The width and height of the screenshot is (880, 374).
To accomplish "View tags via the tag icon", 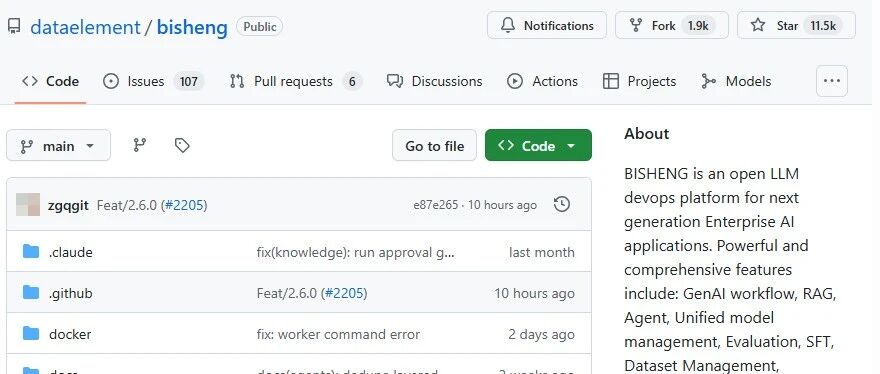I will [x=182, y=145].
